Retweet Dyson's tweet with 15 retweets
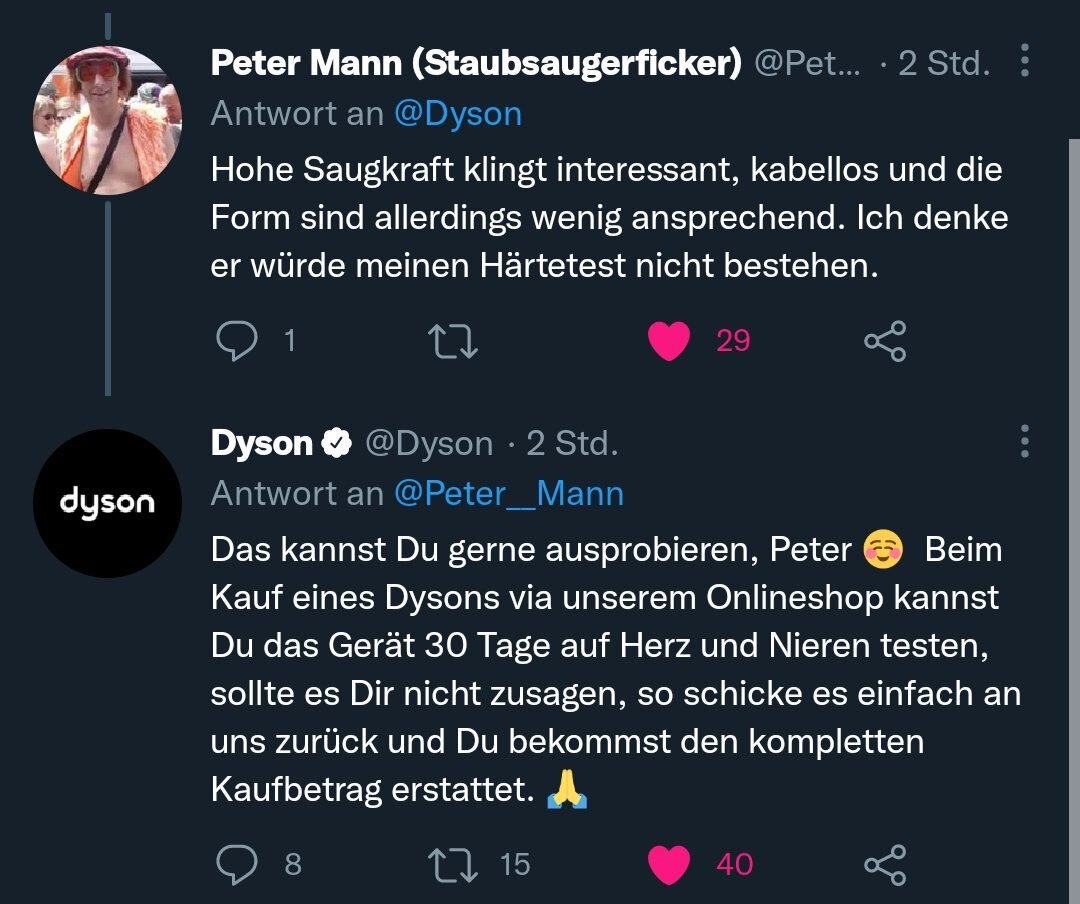1080x904 pixels. point(453,864)
